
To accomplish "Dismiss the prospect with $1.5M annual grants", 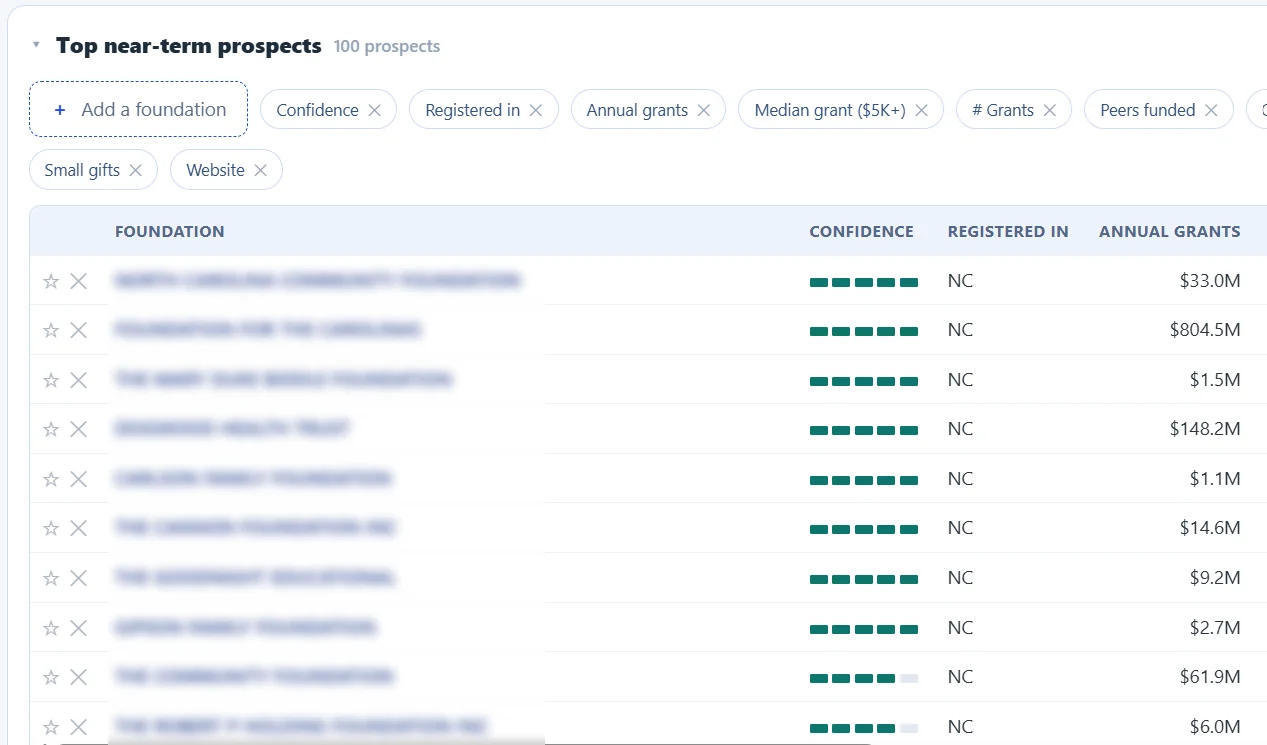I will point(79,380).
